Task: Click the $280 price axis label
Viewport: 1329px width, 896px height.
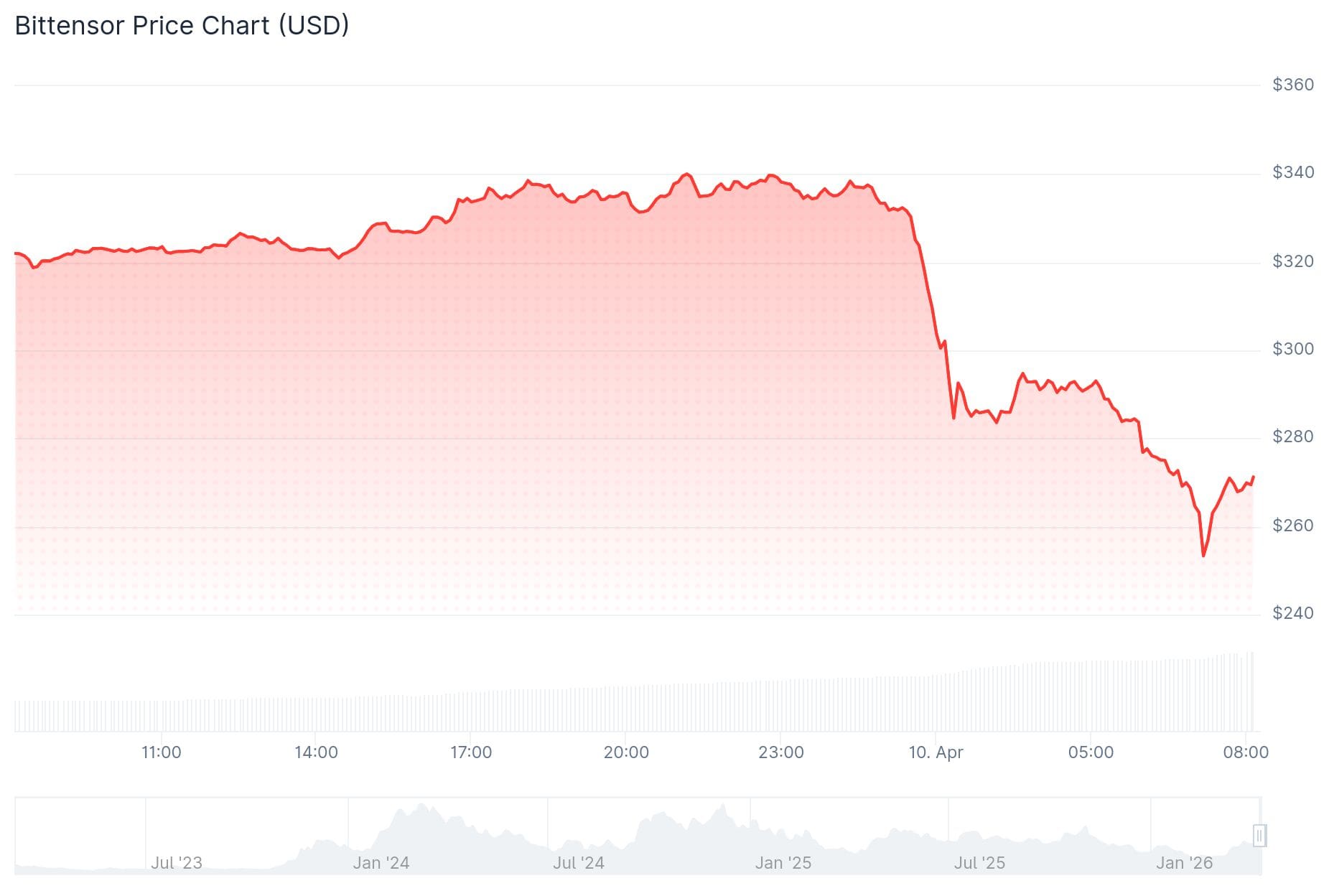Action: tap(1292, 437)
